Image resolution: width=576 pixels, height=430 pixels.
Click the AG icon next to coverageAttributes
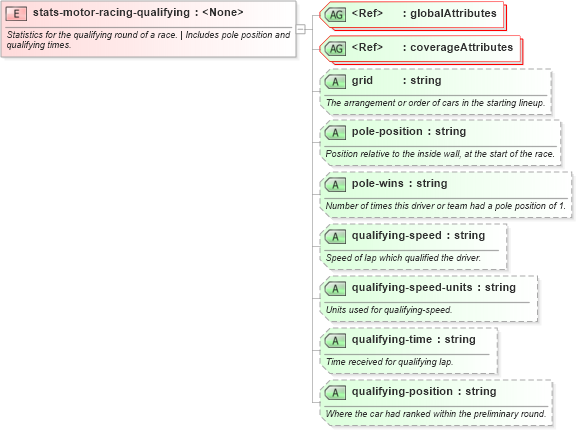click(335, 49)
